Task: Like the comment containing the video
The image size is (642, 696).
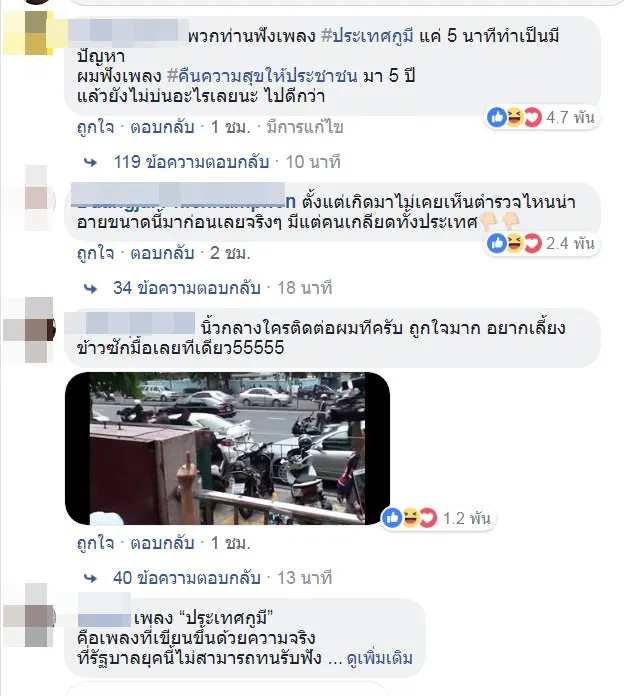Action: 95,543
